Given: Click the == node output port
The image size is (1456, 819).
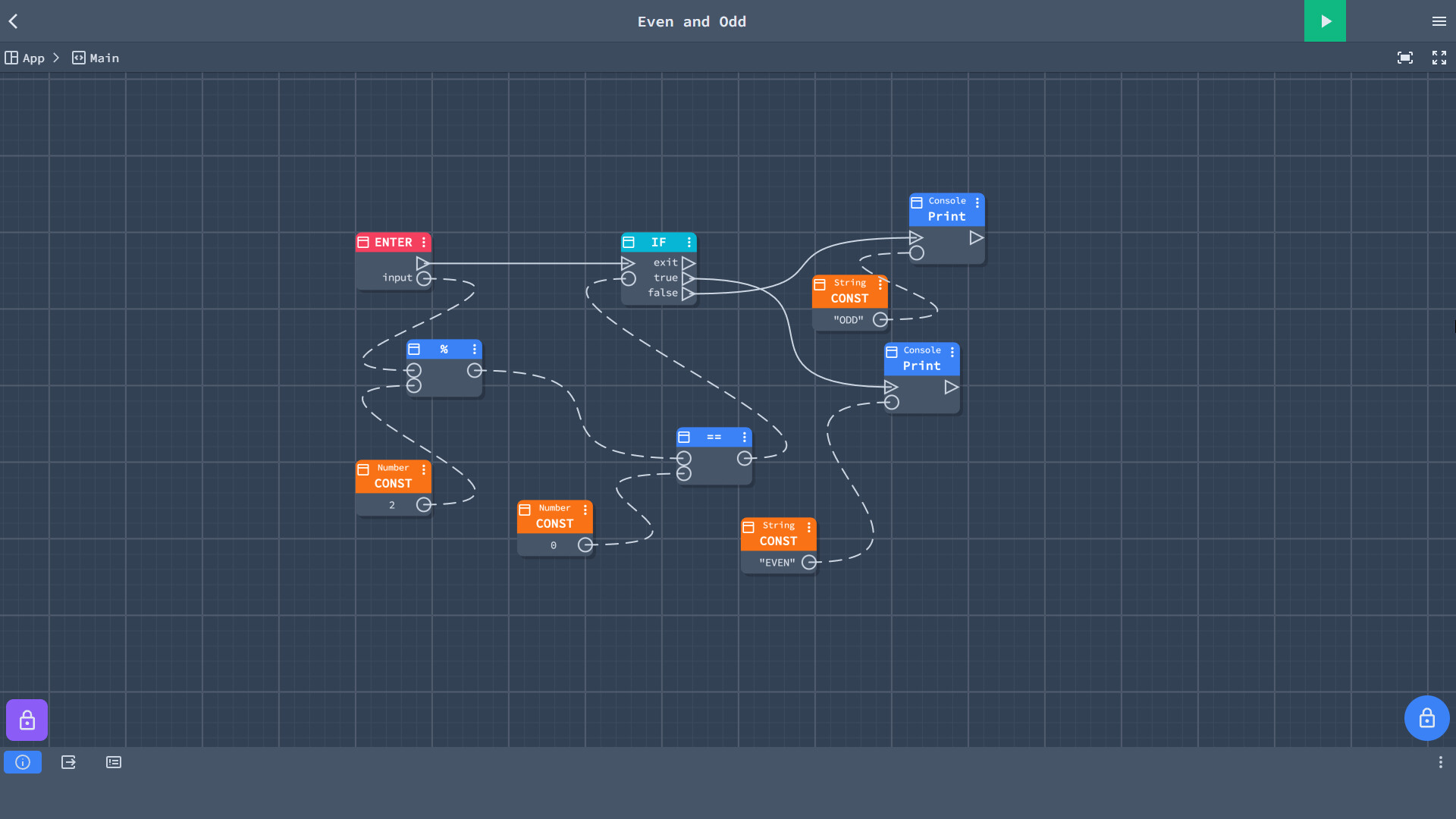Looking at the screenshot, I should tap(745, 458).
